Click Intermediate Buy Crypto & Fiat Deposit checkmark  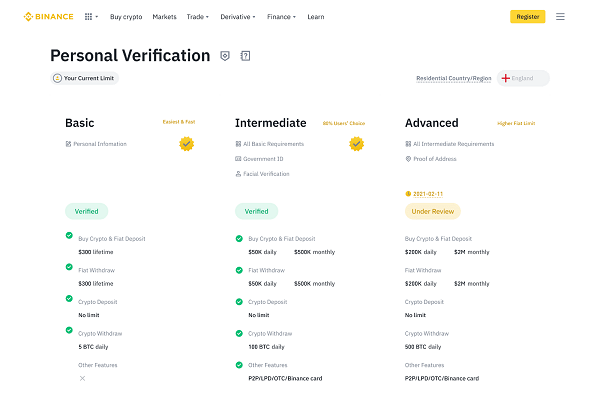click(x=239, y=239)
